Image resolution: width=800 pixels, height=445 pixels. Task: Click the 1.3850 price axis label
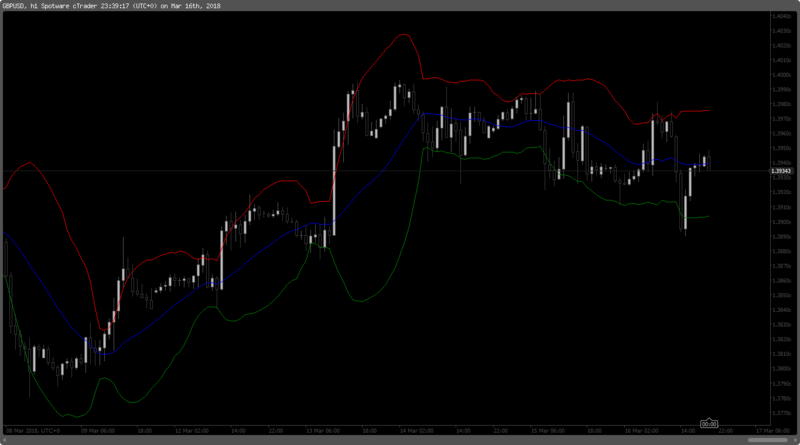tap(781, 295)
